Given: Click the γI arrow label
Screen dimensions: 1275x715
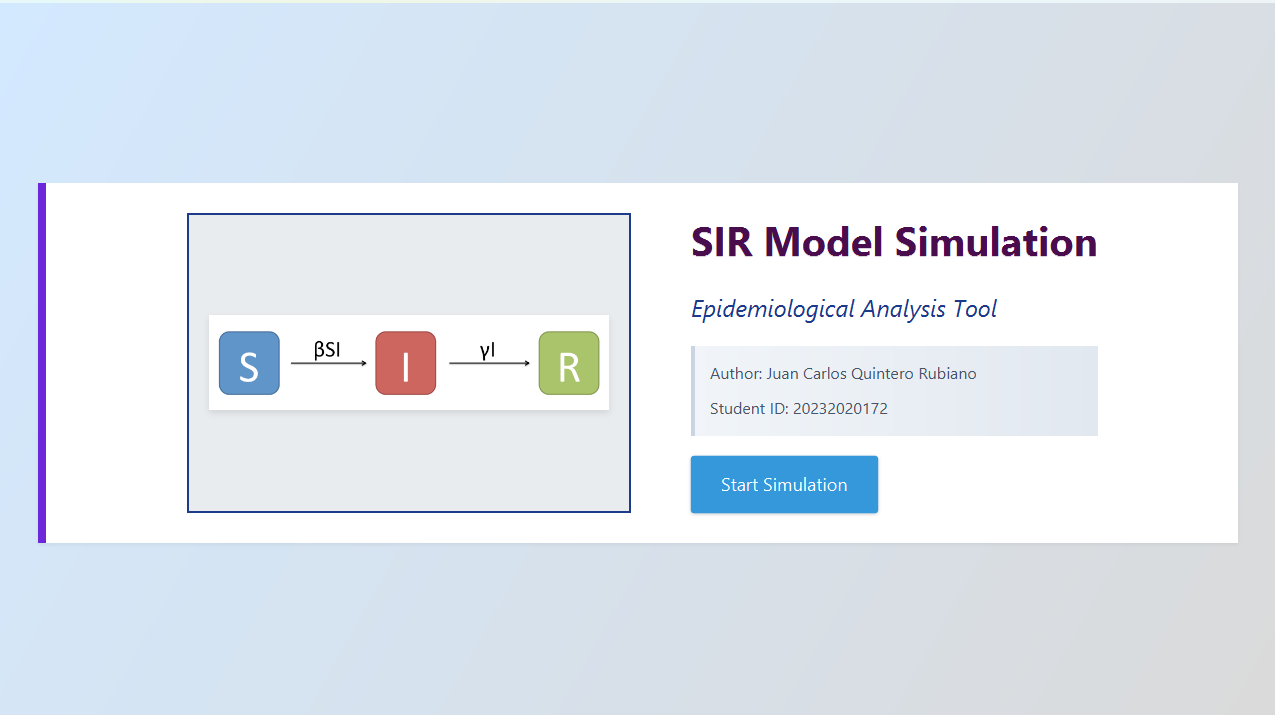Looking at the screenshot, I should pyautogui.click(x=488, y=350).
